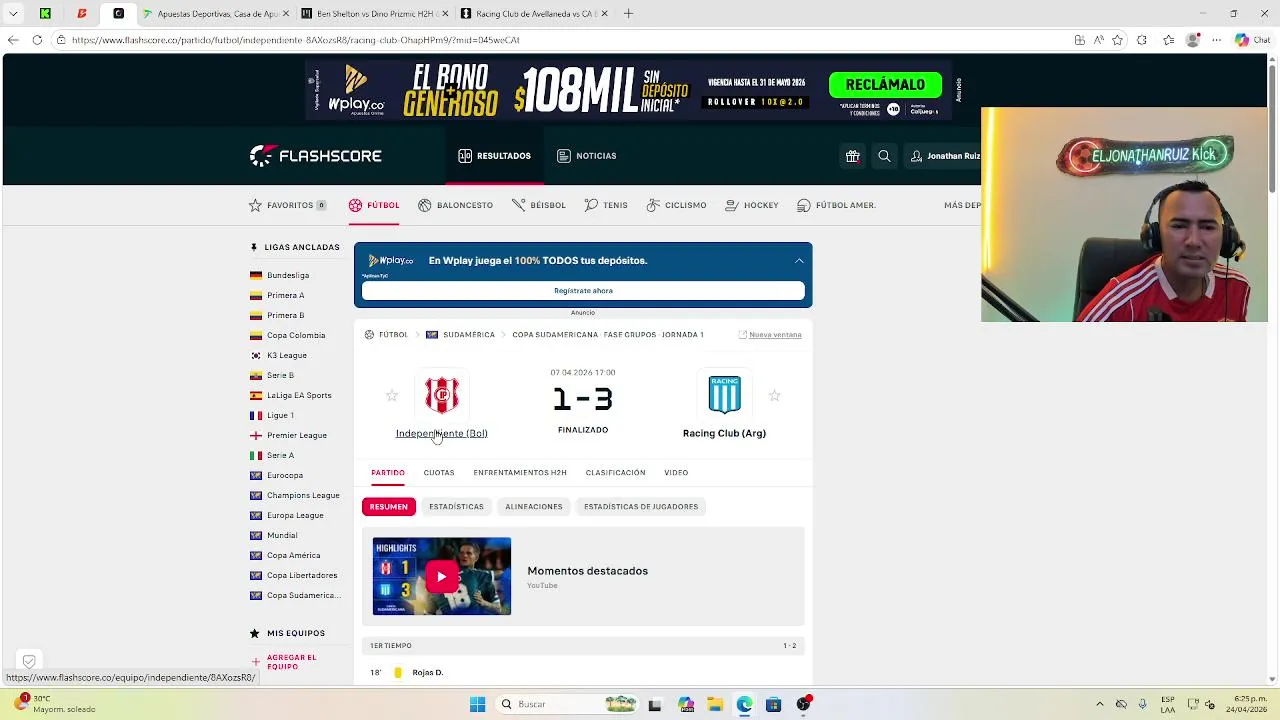Select Fútbol in sports menu
The width and height of the screenshot is (1280, 720).
374,205
